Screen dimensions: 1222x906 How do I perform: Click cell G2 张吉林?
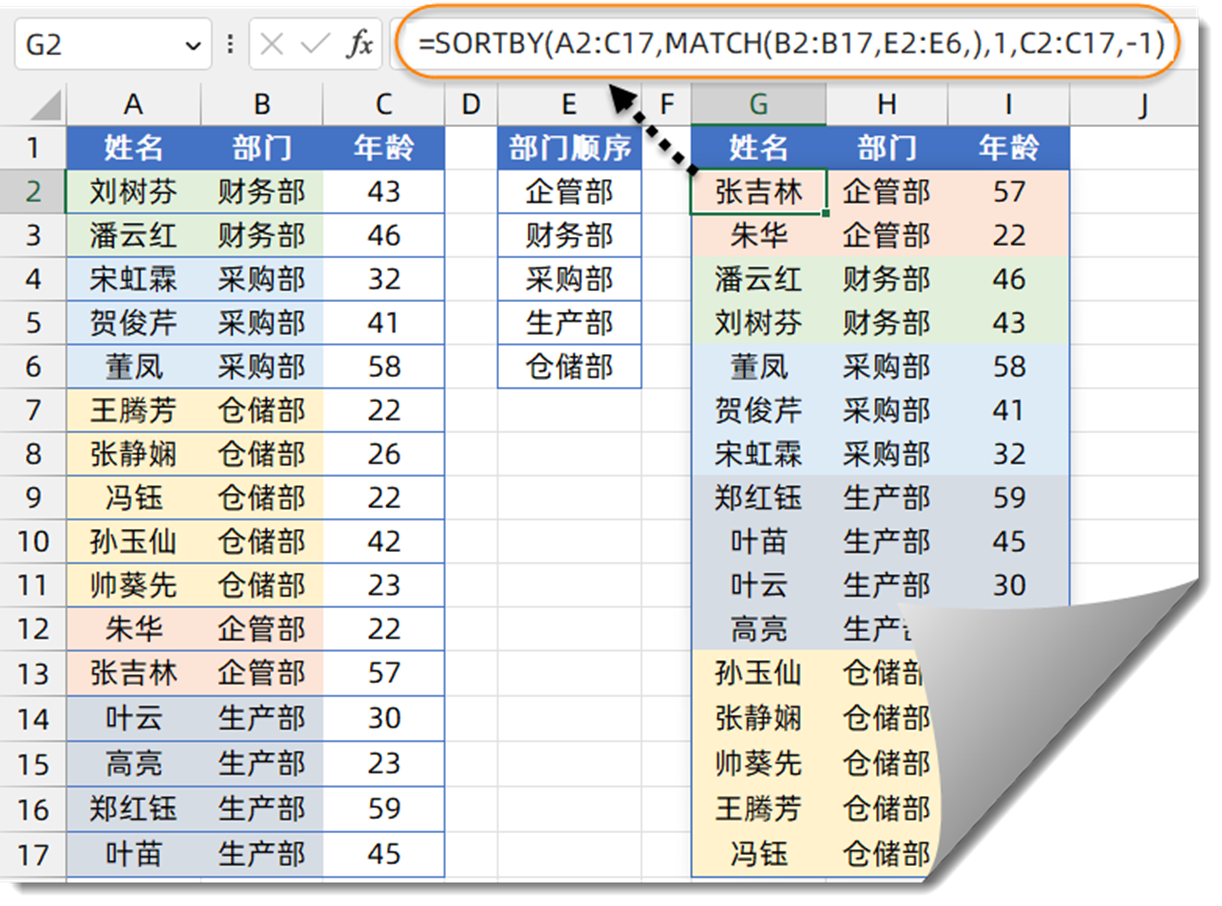coord(759,191)
